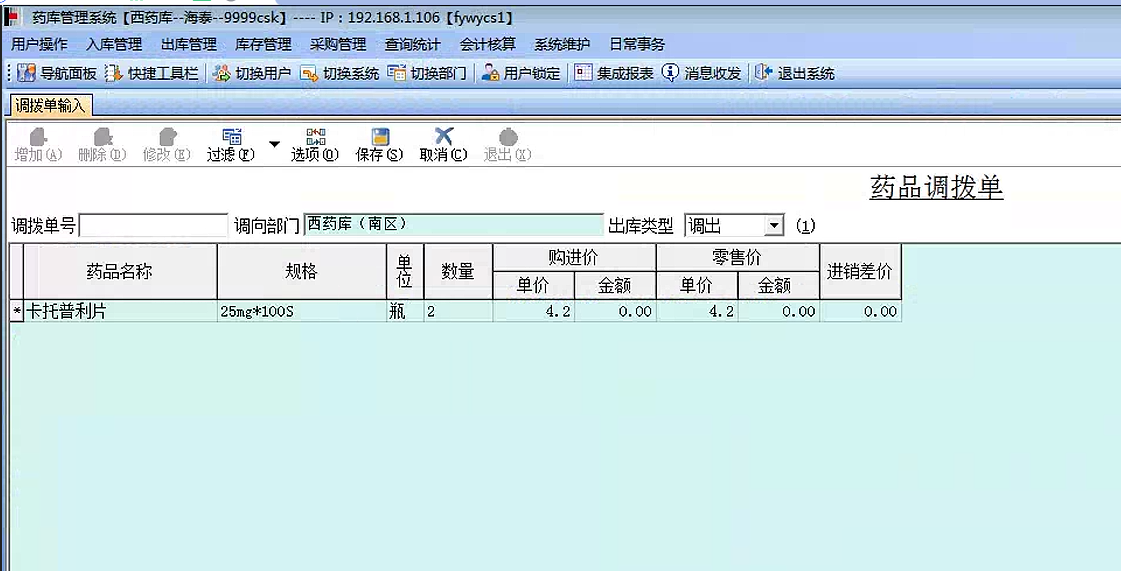Open the 导航面板 navigation panel icon
1121x571 pixels.
[26, 73]
